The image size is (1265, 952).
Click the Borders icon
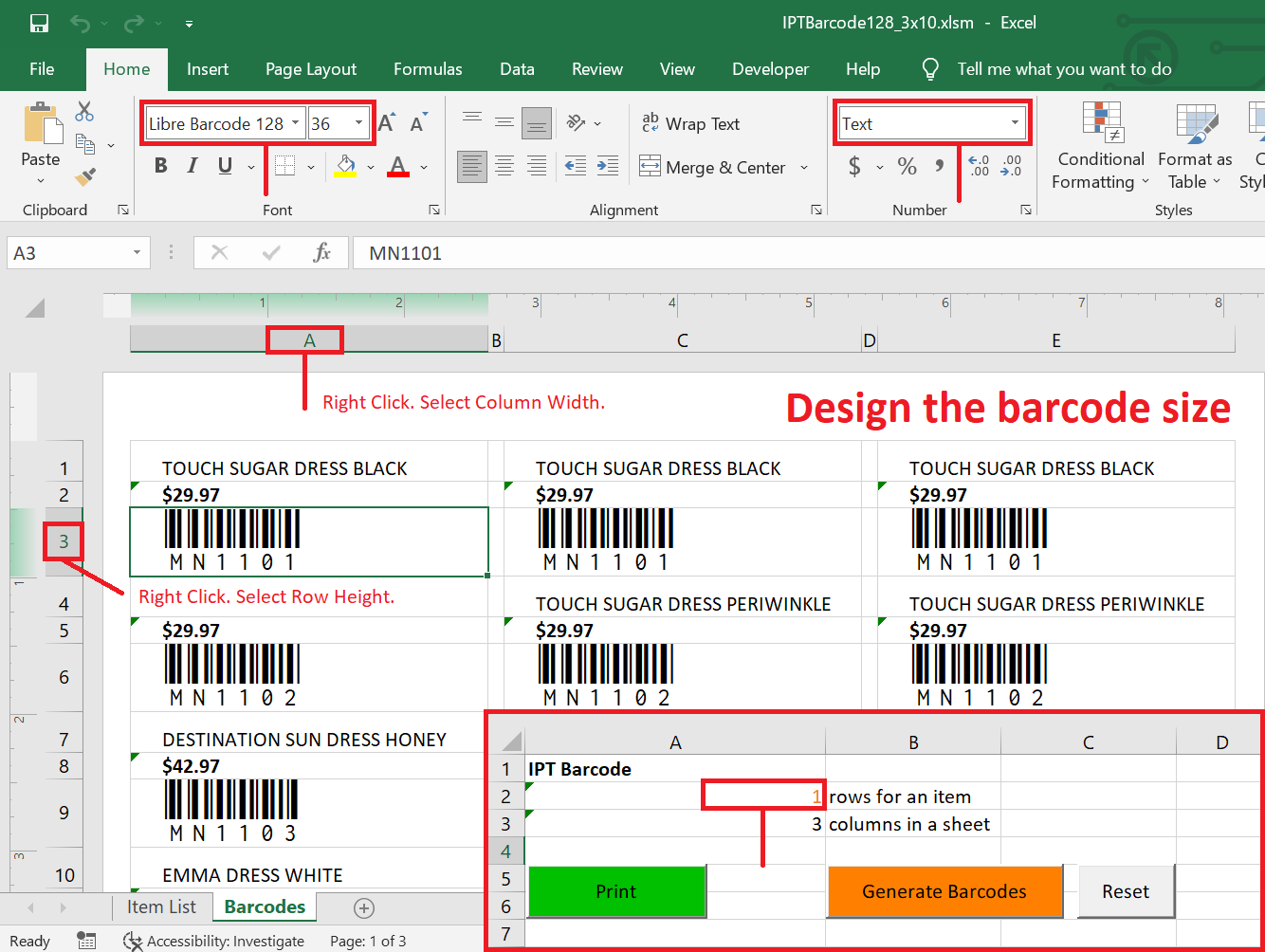click(x=284, y=166)
